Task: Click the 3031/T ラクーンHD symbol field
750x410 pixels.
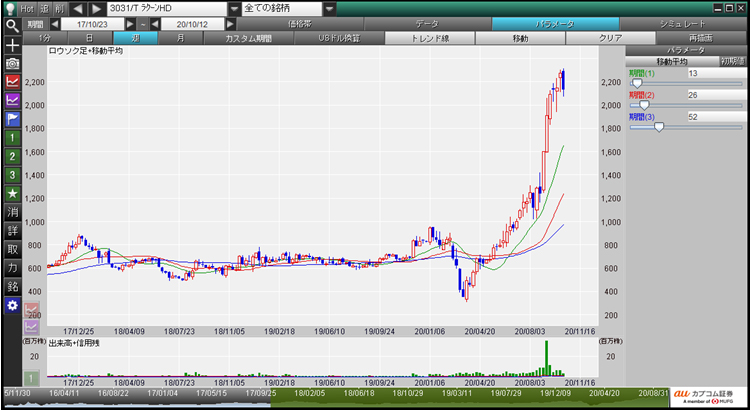Action: [x=167, y=9]
